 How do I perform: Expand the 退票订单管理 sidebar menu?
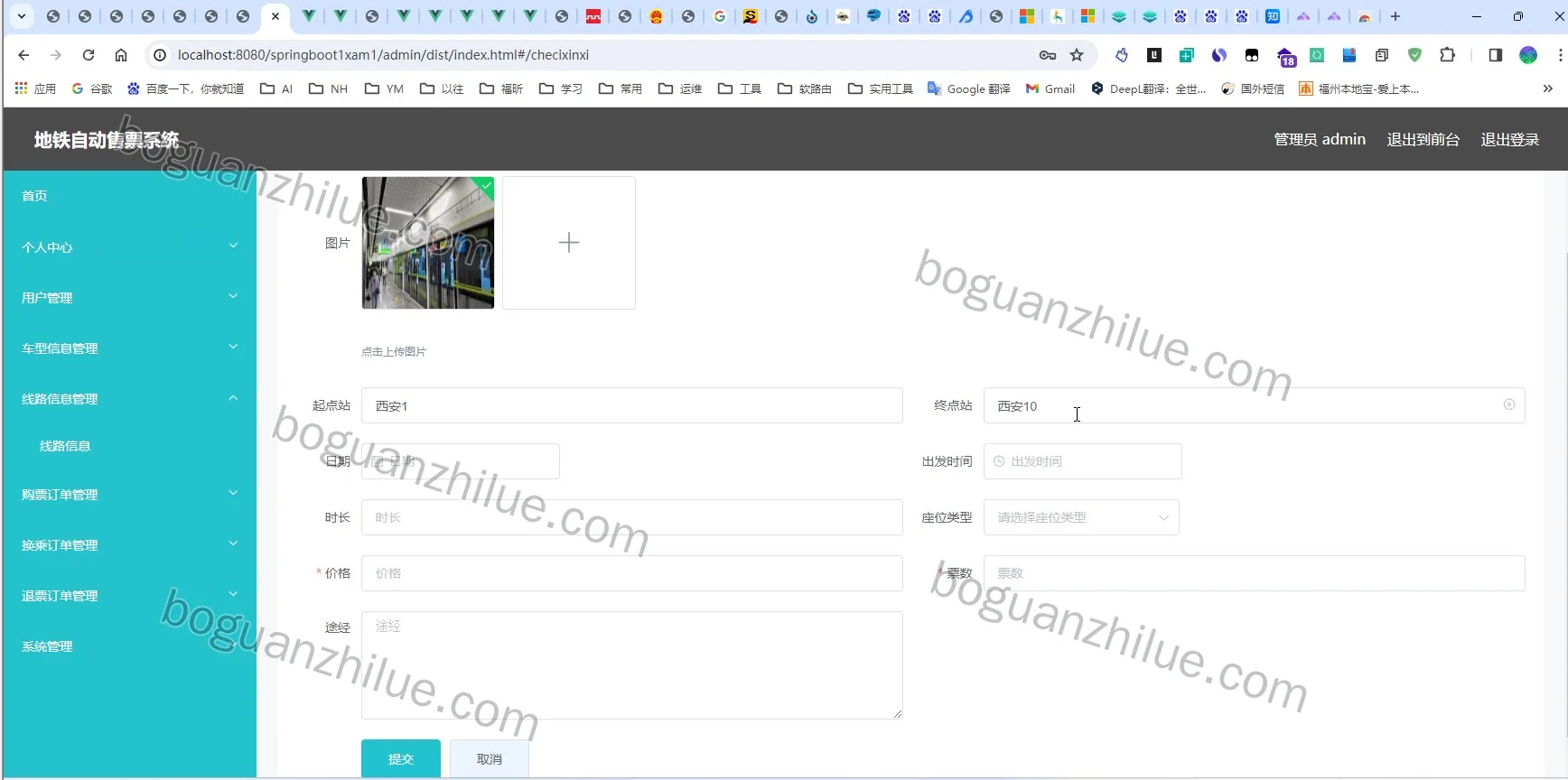pyautogui.click(x=129, y=595)
